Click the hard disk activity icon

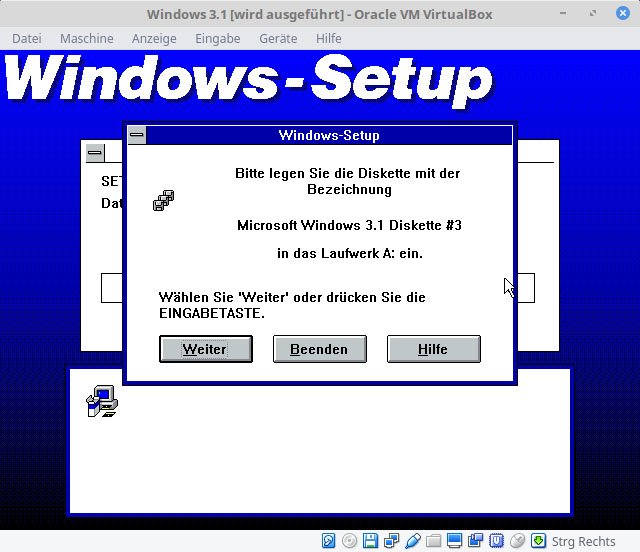tap(329, 541)
